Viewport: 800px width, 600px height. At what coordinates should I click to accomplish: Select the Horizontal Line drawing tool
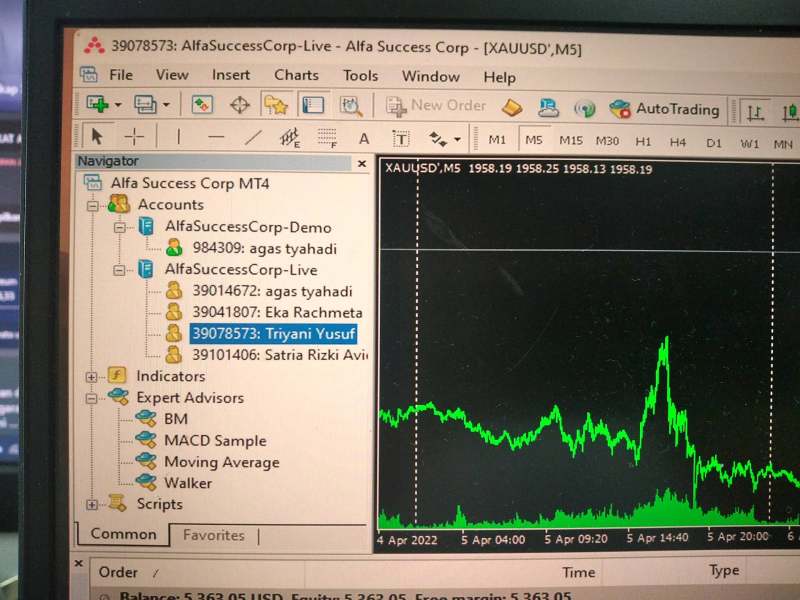[215, 138]
